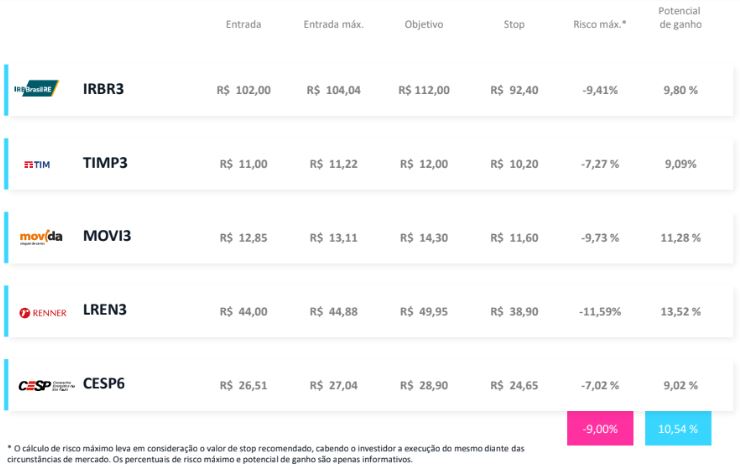Screen dimensions: 740x471
Task: Select the Risco máx.* column header
Action: (x=599, y=25)
